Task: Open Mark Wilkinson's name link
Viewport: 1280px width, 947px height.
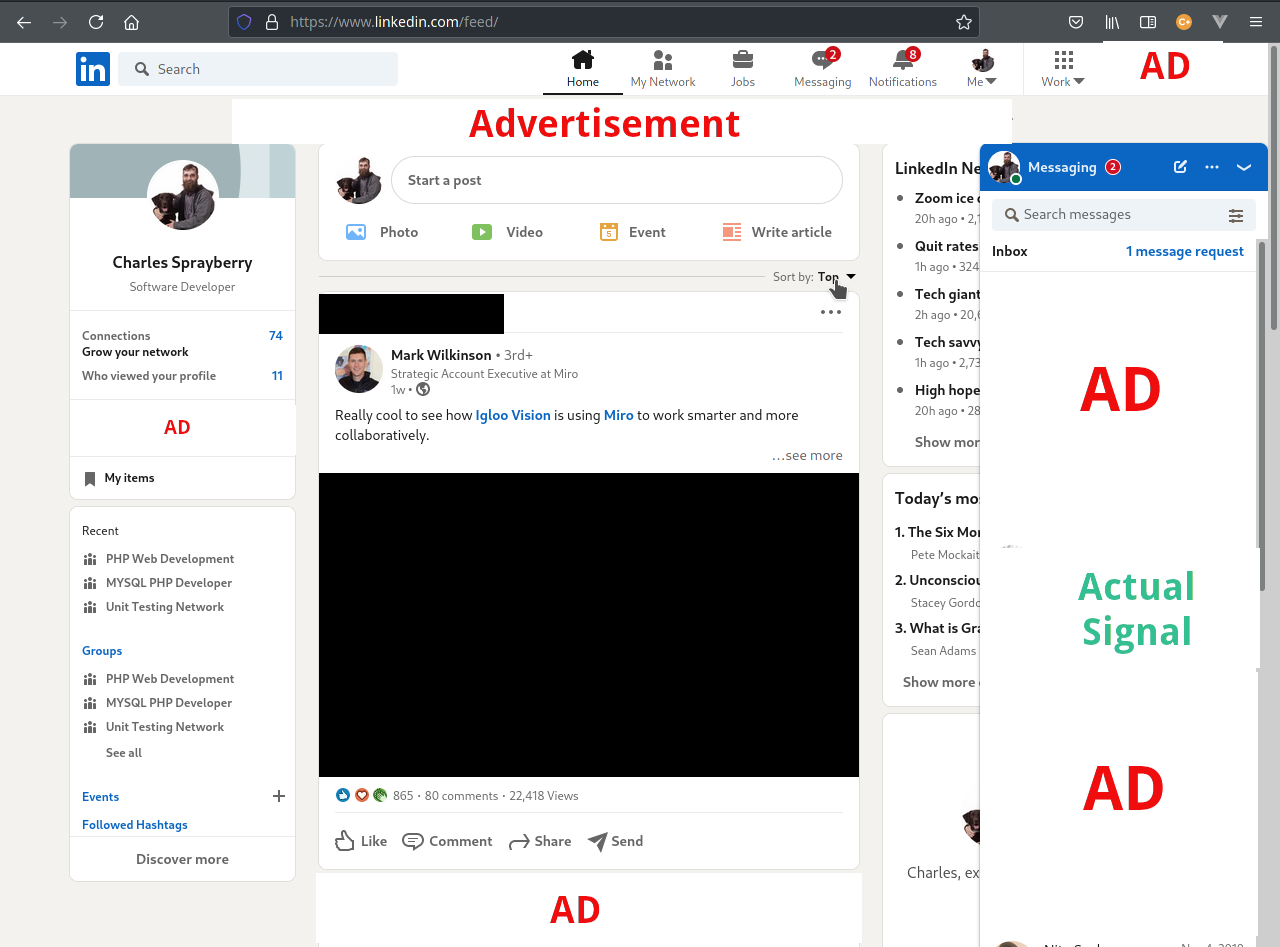Action: pos(441,355)
